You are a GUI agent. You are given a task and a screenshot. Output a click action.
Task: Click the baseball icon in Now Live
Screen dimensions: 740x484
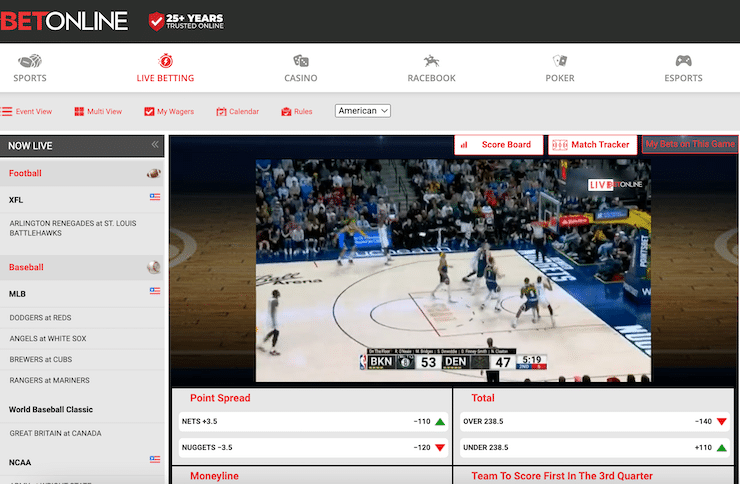coord(153,267)
